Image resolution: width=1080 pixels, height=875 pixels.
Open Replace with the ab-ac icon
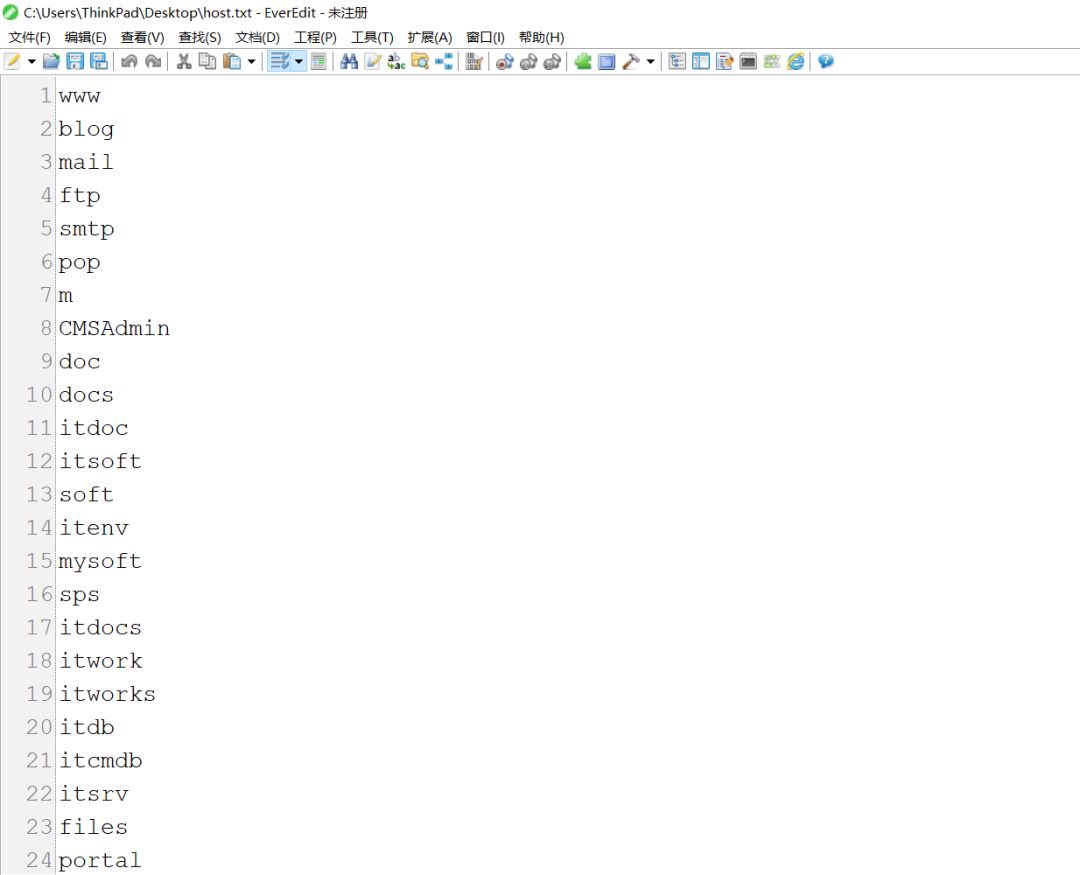(396, 61)
